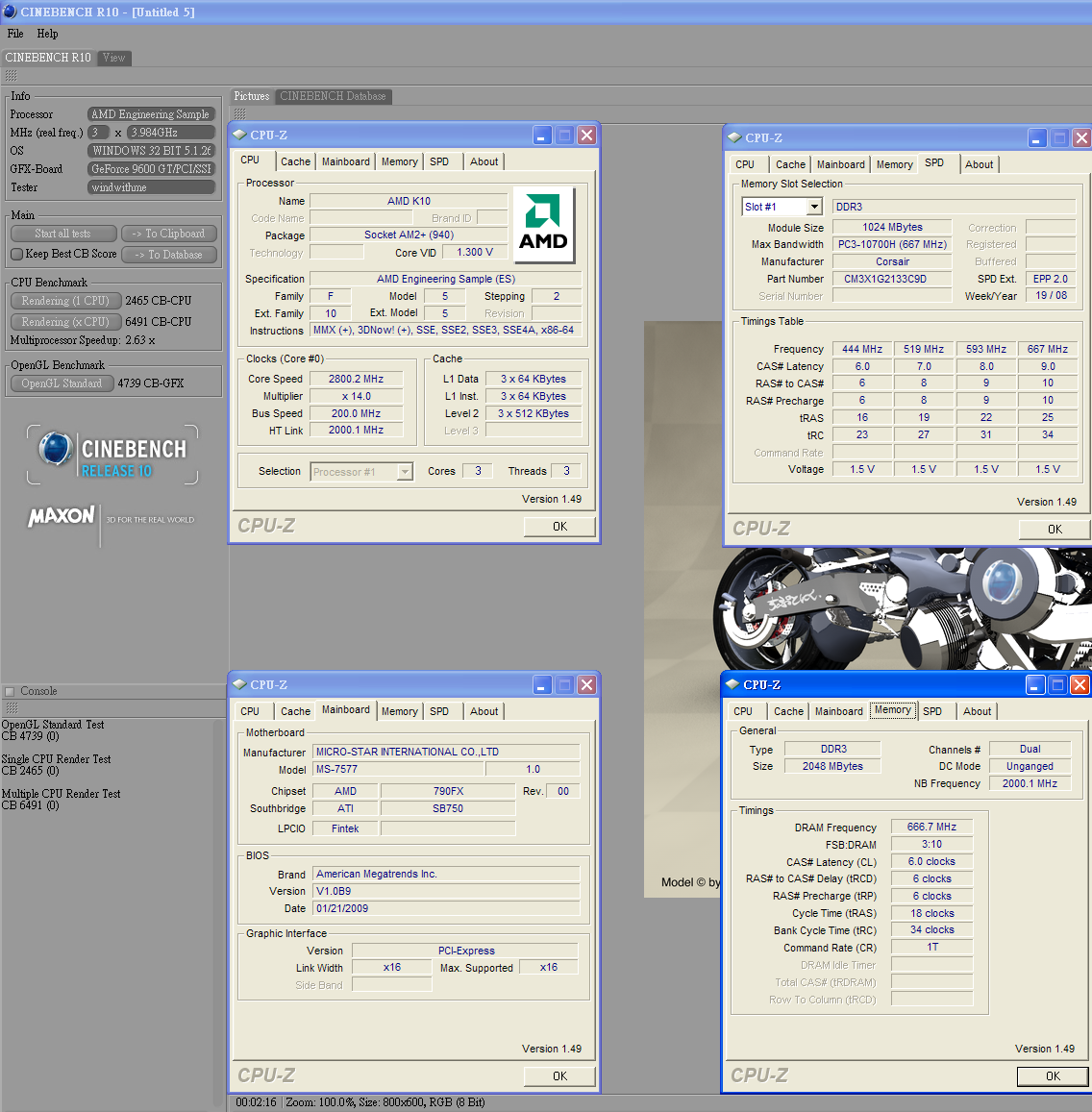
Task: Open the Help menu
Action: pyautogui.click(x=47, y=34)
